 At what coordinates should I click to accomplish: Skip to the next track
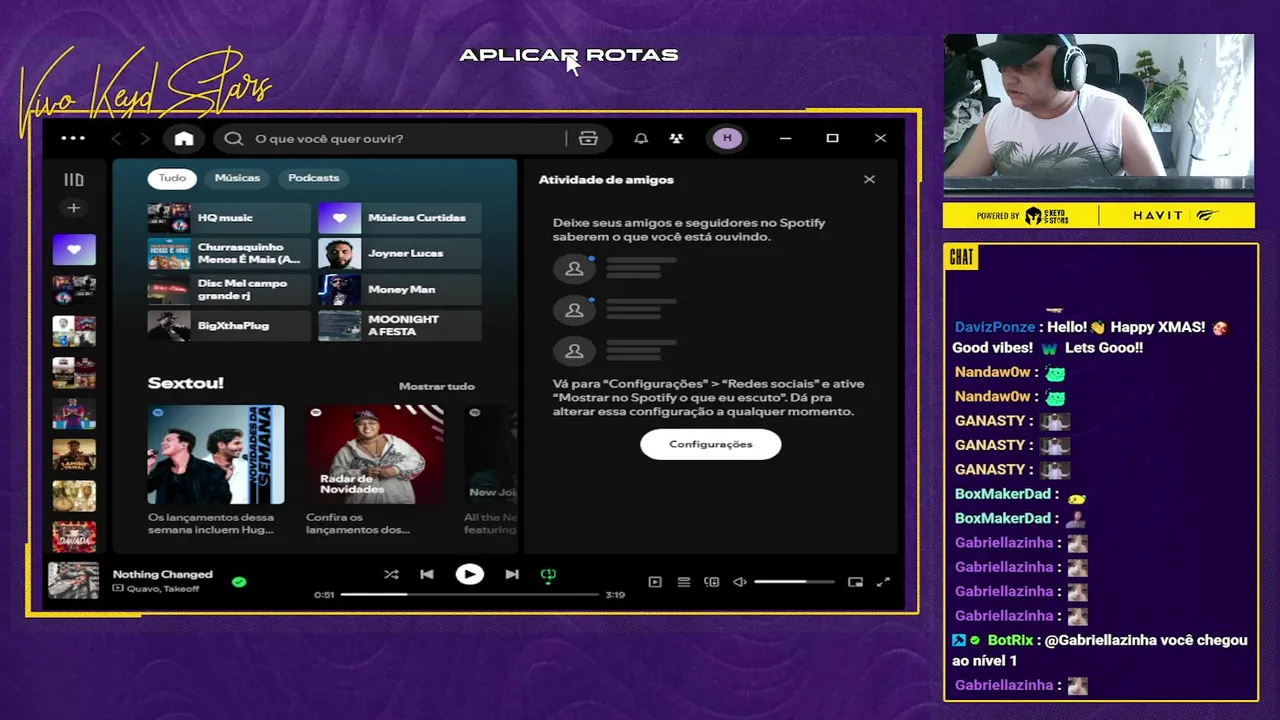pyautogui.click(x=512, y=574)
